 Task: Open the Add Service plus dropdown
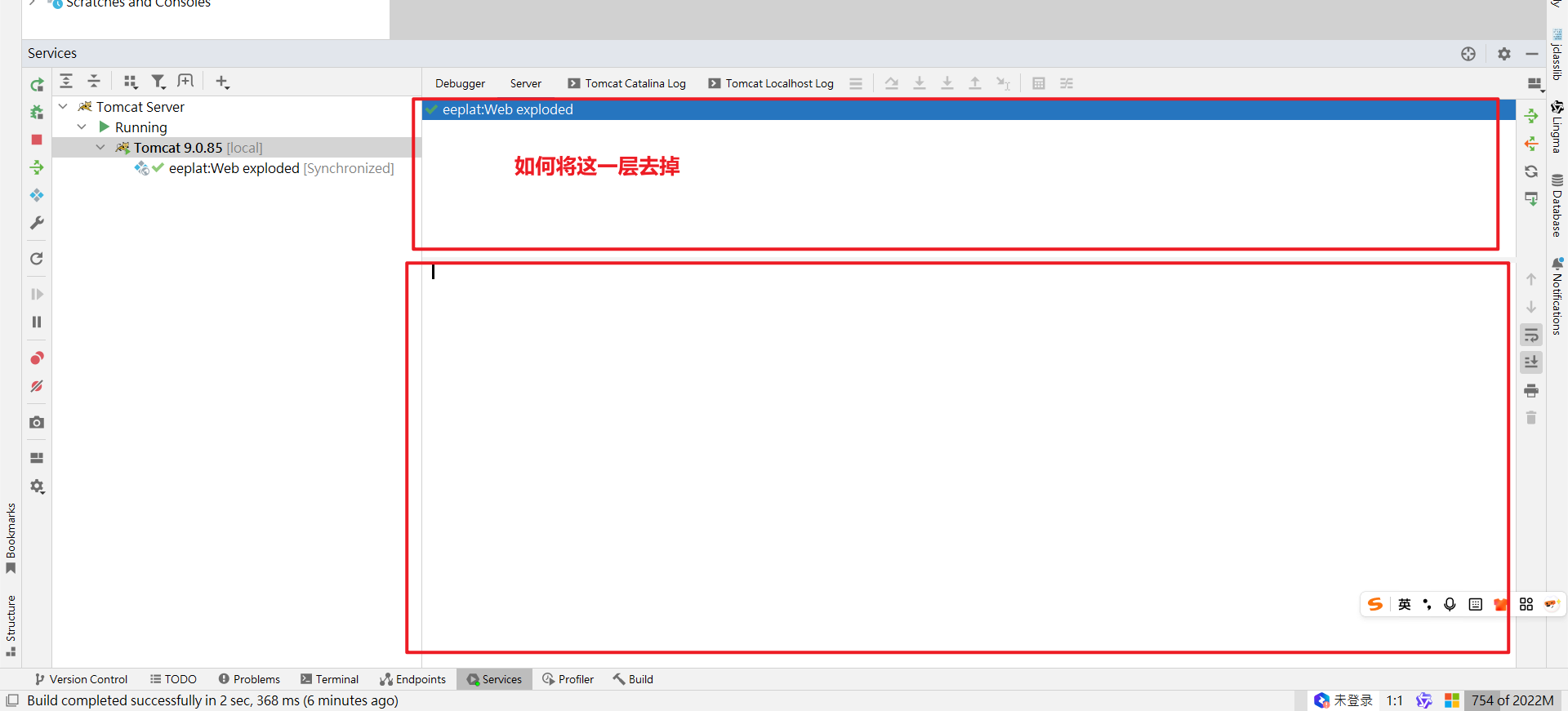tap(222, 82)
